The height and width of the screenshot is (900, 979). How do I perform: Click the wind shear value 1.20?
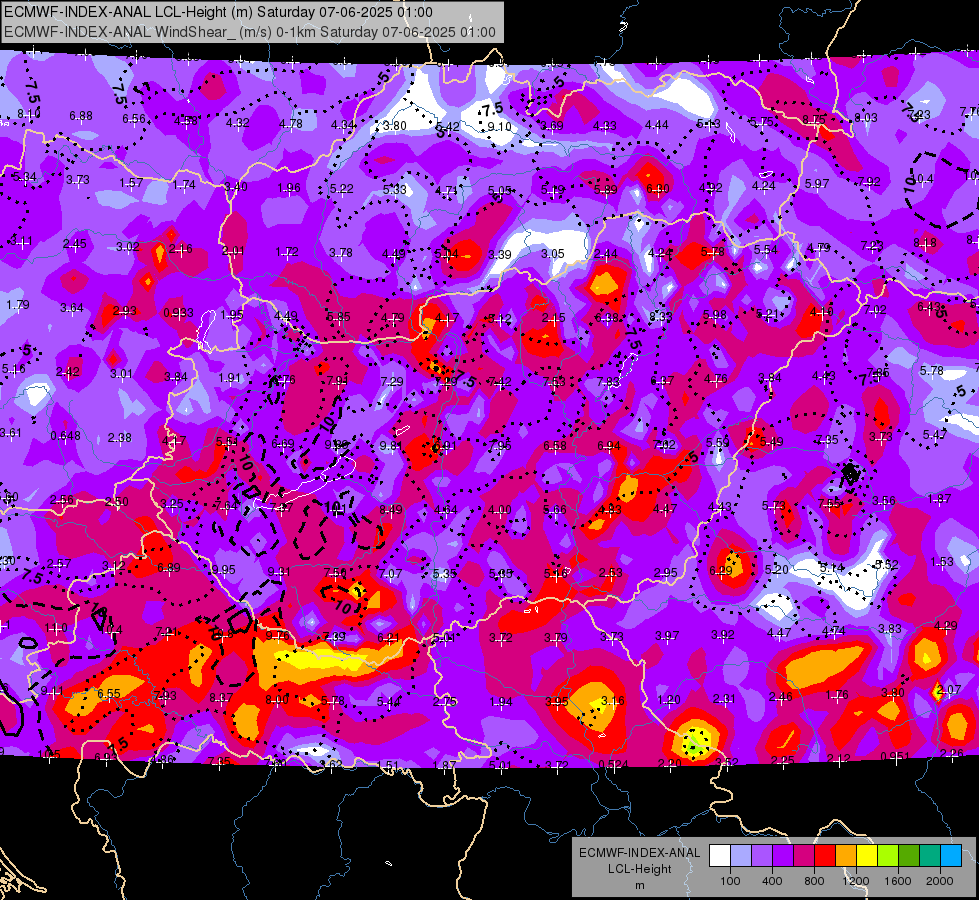(668, 700)
